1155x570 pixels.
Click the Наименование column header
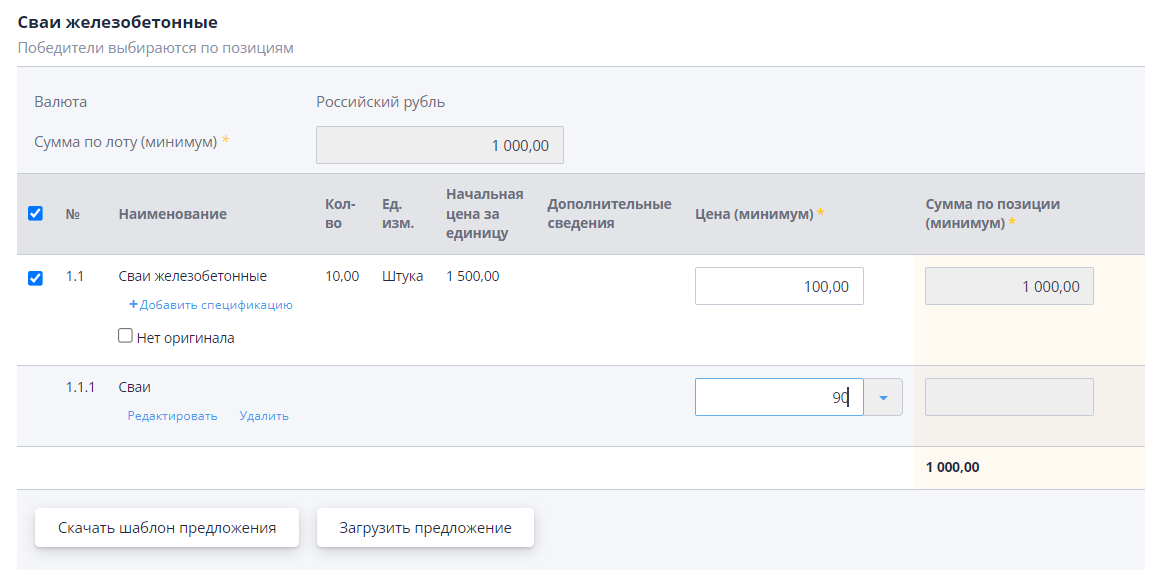pyautogui.click(x=172, y=214)
